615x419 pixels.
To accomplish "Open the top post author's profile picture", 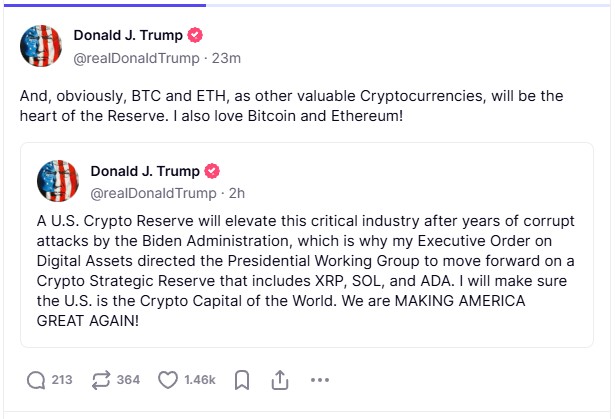I will pyautogui.click(x=41, y=46).
